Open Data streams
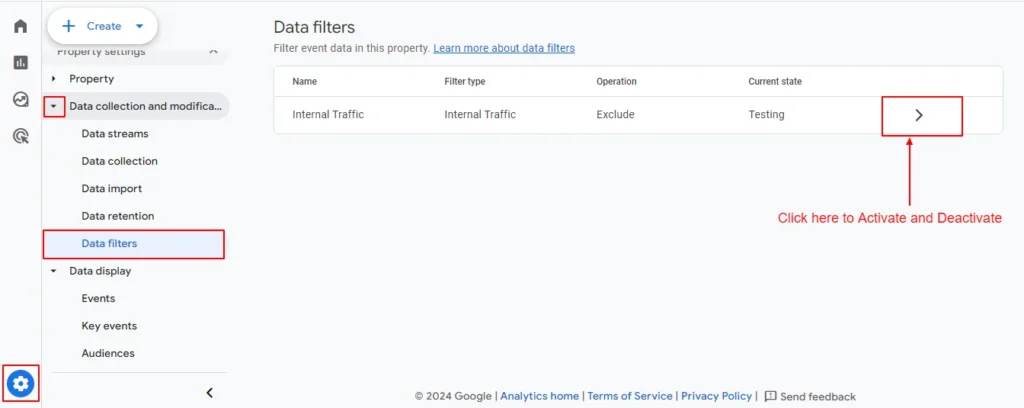 [115, 134]
